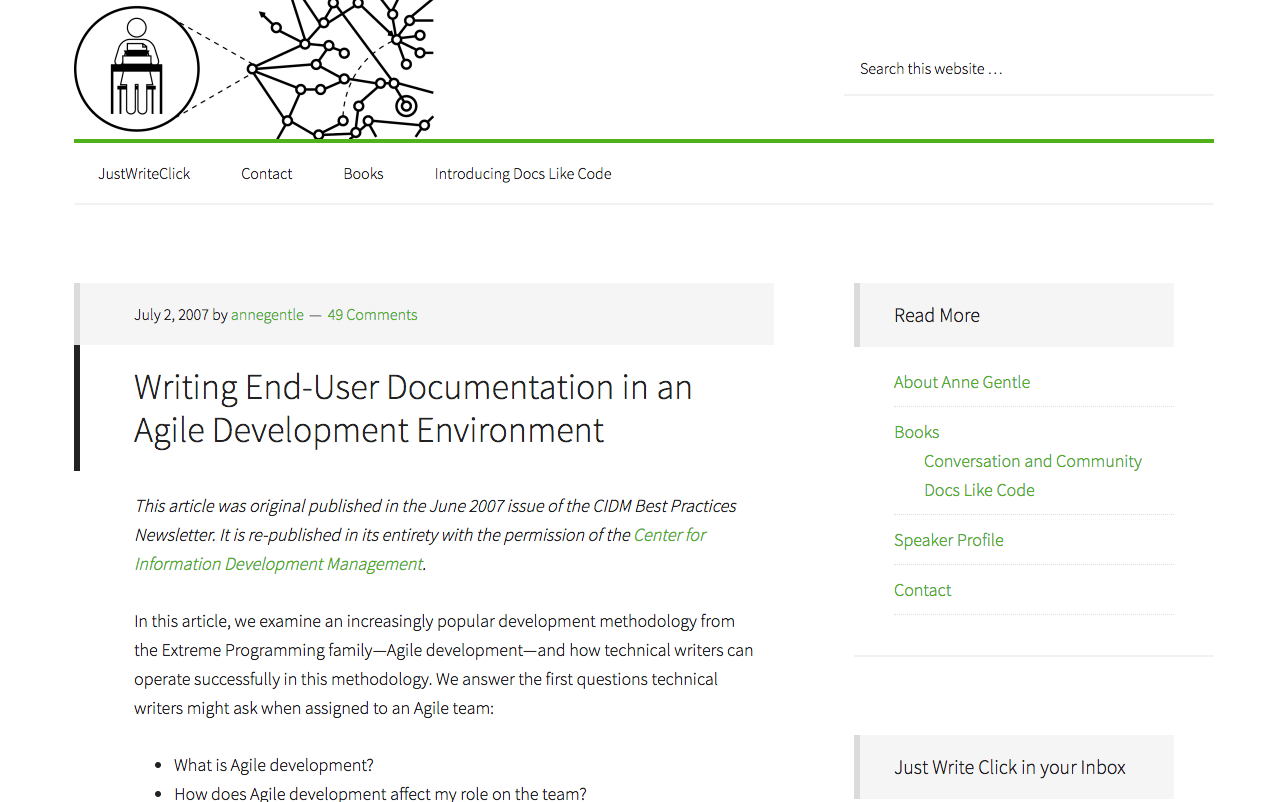Image resolution: width=1280 pixels, height=802 pixels.
Task: Click the Read More sidebar heading
Action: 936,314
